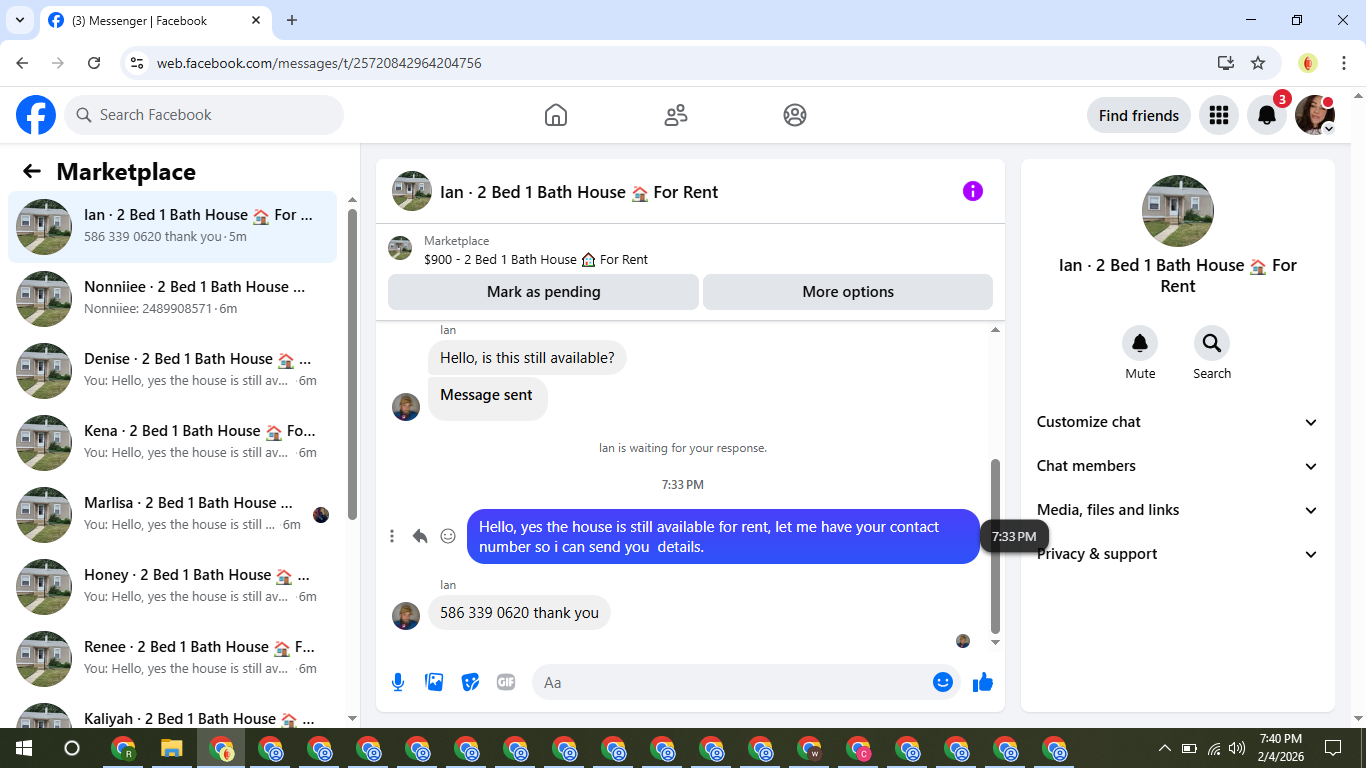Open the Facebook menu grid icon

point(1218,115)
